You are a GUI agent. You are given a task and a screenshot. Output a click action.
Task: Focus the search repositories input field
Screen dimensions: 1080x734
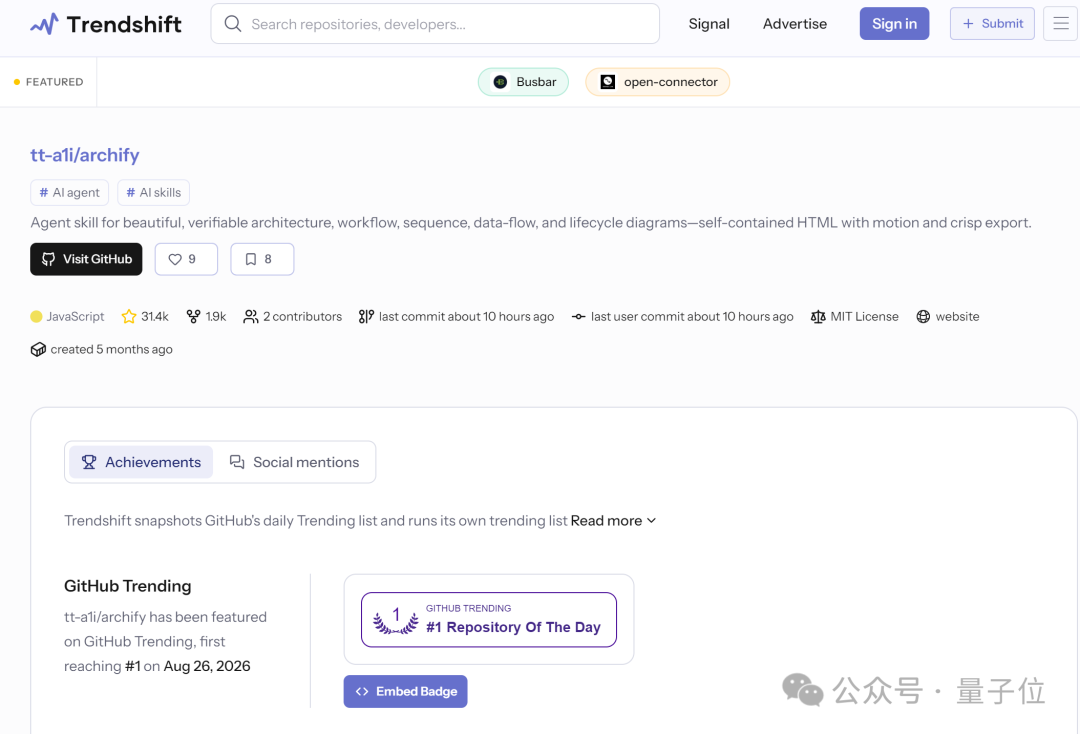pyautogui.click(x=435, y=24)
